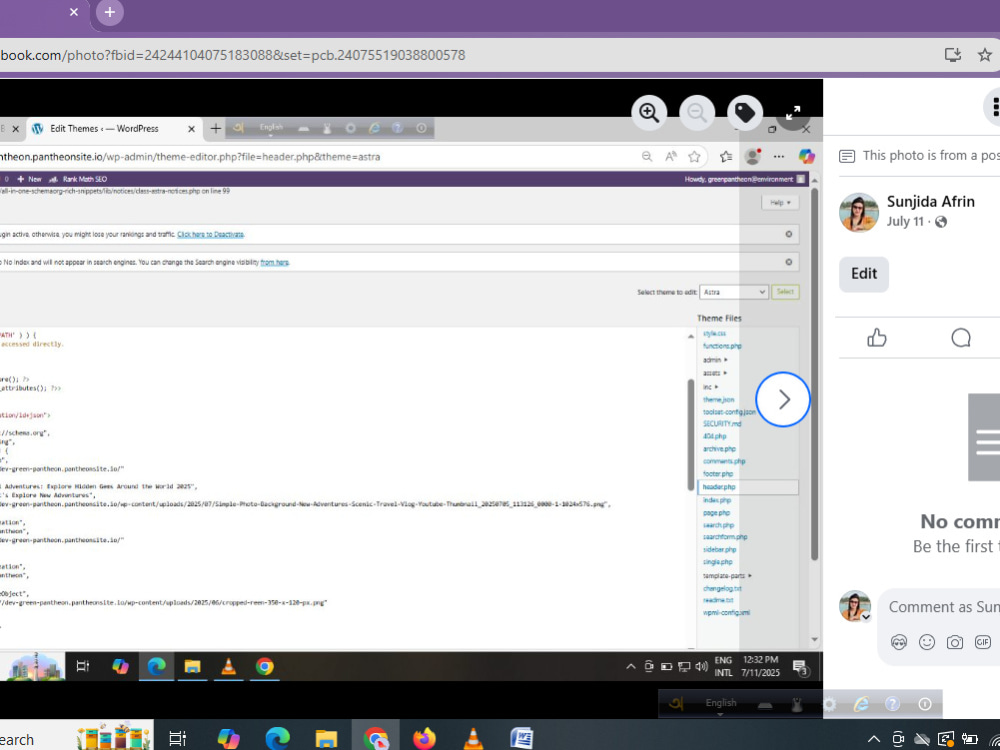
Task: Select header.php in Theme Files list
Action: click(719, 487)
